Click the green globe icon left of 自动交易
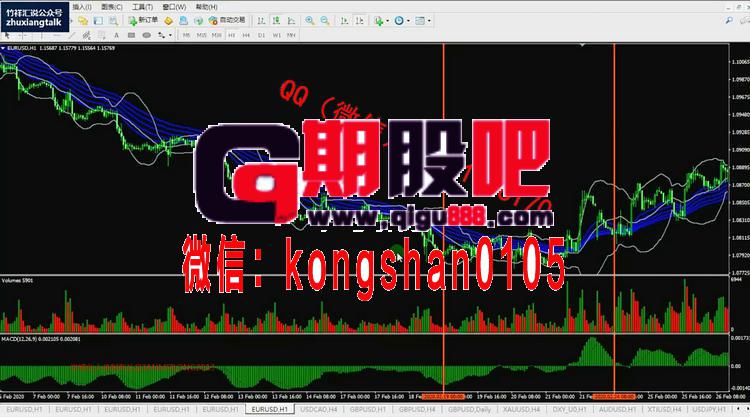750x417 pixels. [x=199, y=21]
